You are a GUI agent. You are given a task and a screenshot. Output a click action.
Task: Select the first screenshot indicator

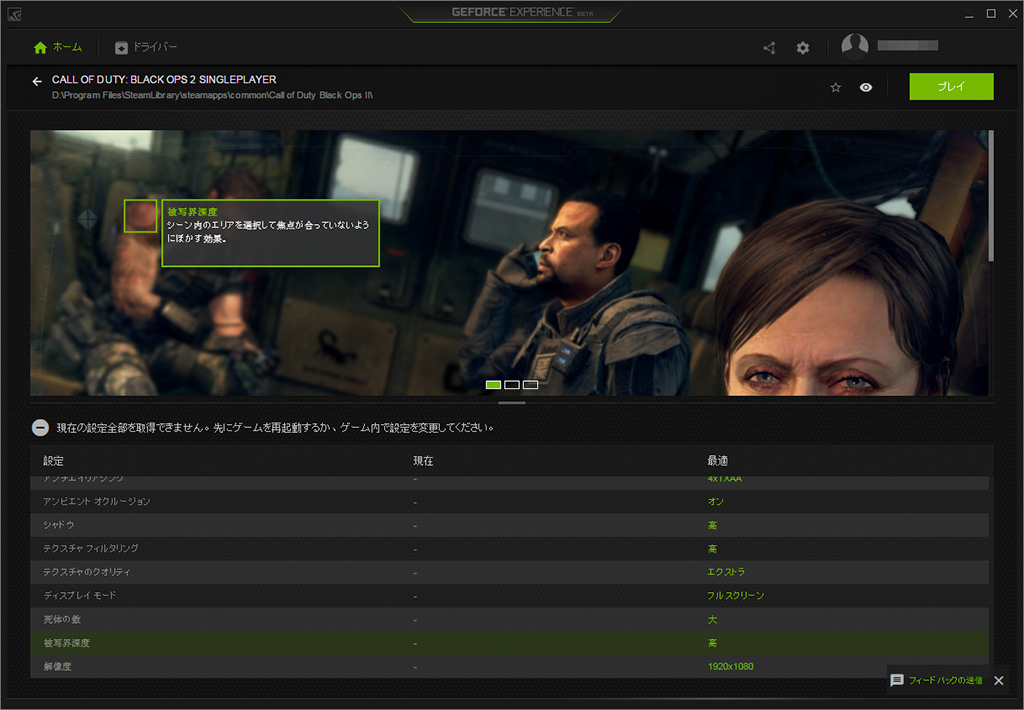point(493,384)
